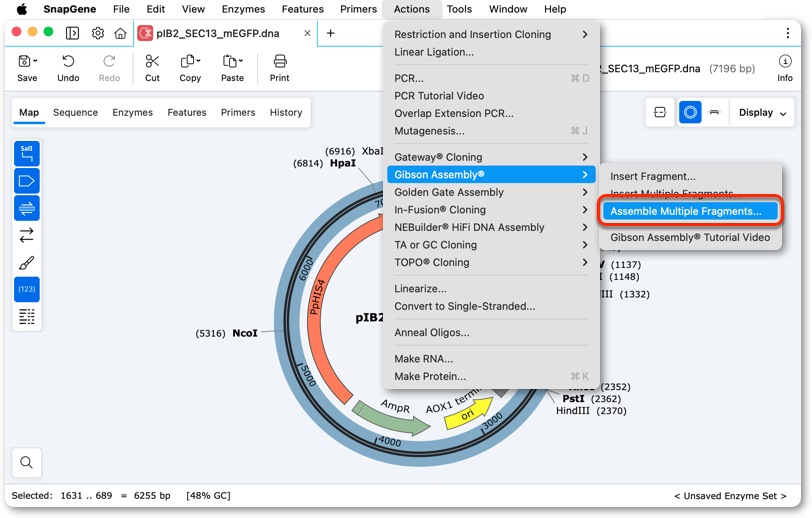Select the paintbrush color tool
Screen dimensions: 812x518
pos(26,263)
